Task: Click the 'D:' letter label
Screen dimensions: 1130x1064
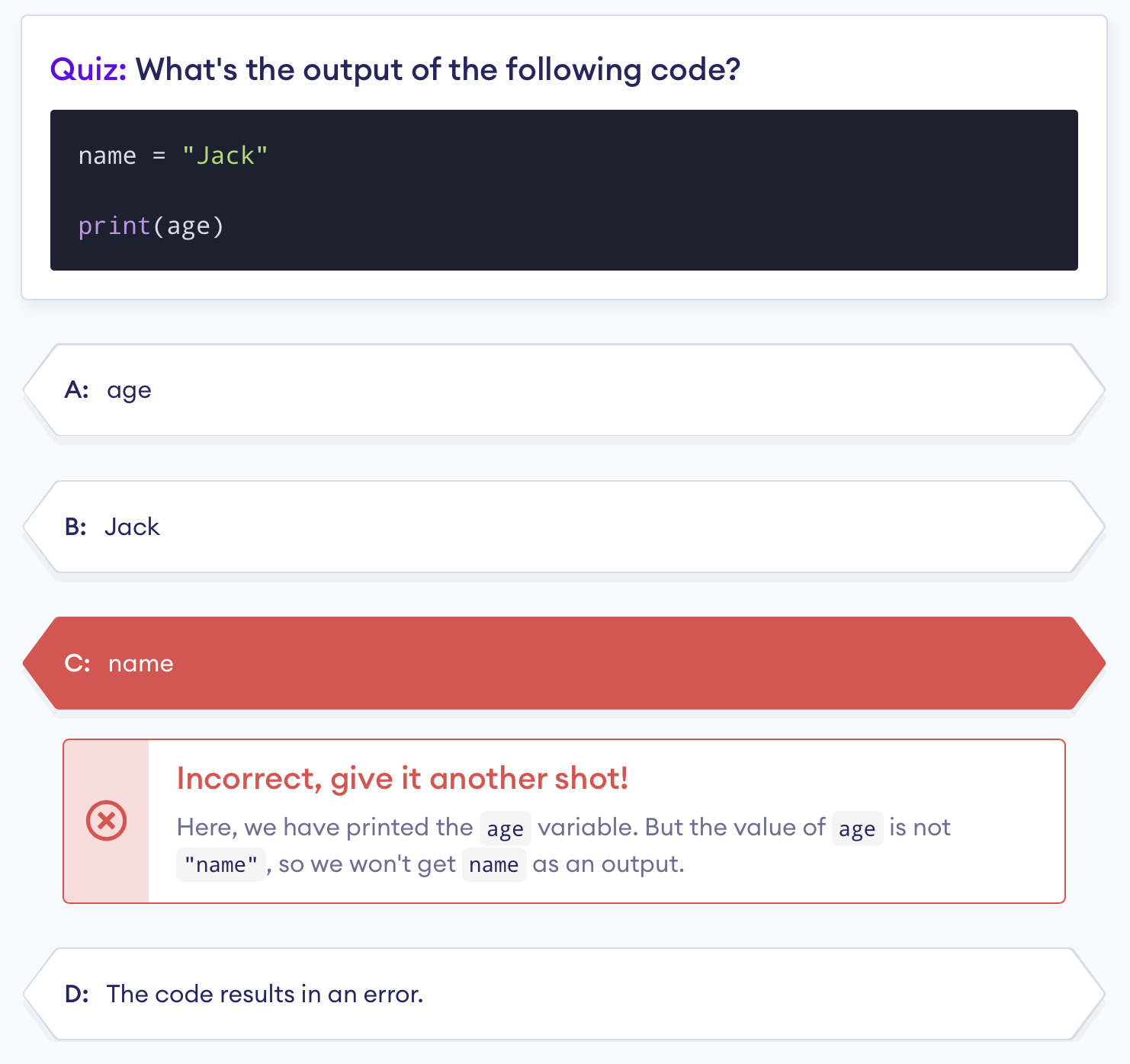Action: pyautogui.click(x=77, y=994)
